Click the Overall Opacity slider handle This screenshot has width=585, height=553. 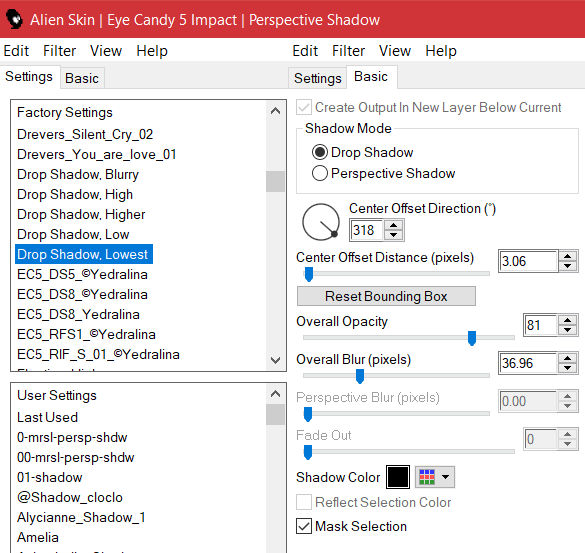click(472, 338)
